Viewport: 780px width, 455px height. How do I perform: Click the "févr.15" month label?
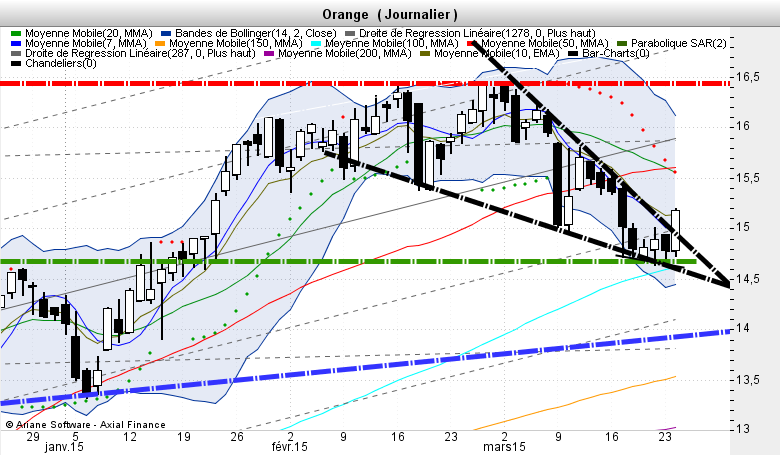[x=290, y=447]
